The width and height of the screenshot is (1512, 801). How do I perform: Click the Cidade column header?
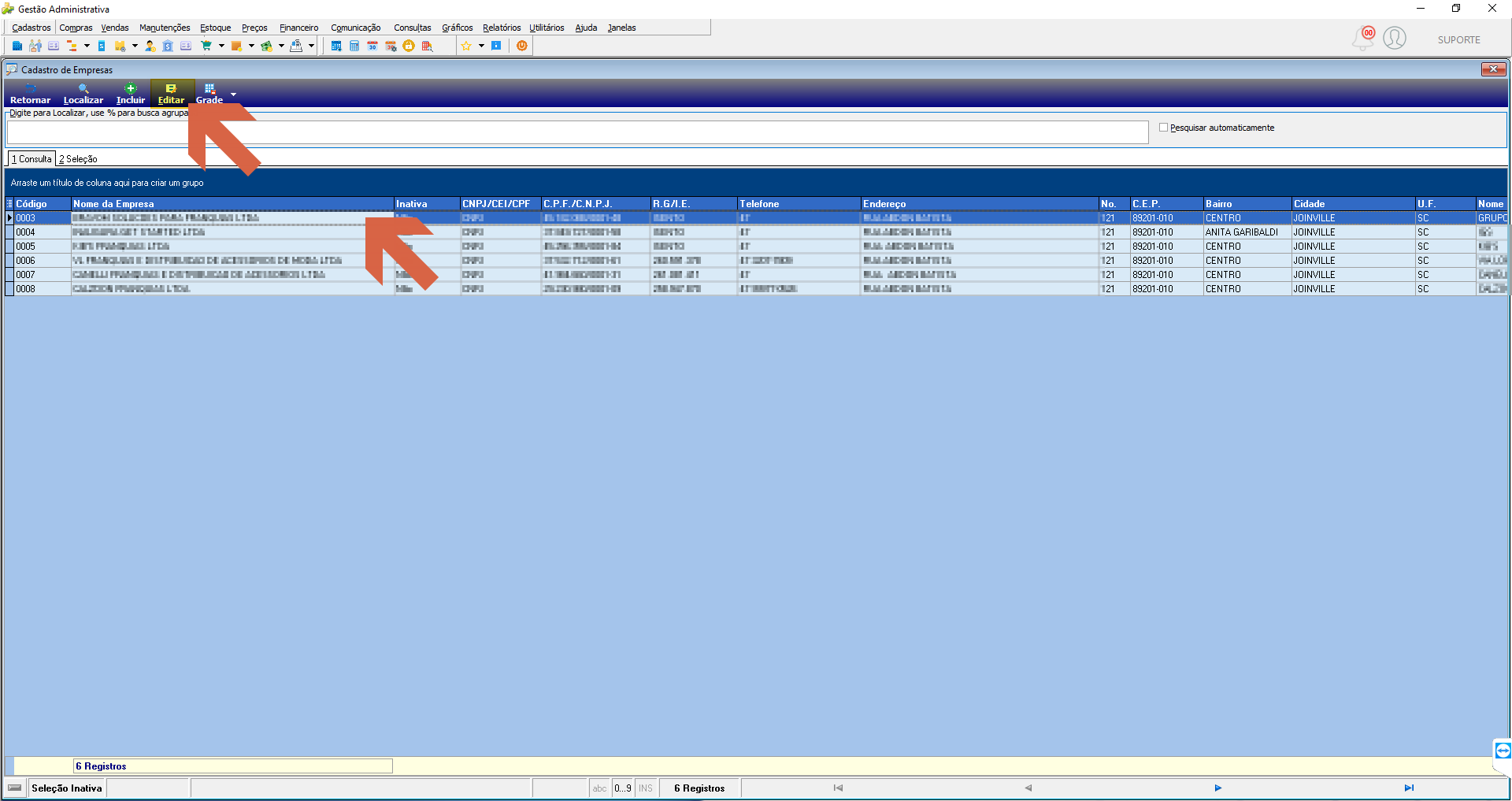1353,204
